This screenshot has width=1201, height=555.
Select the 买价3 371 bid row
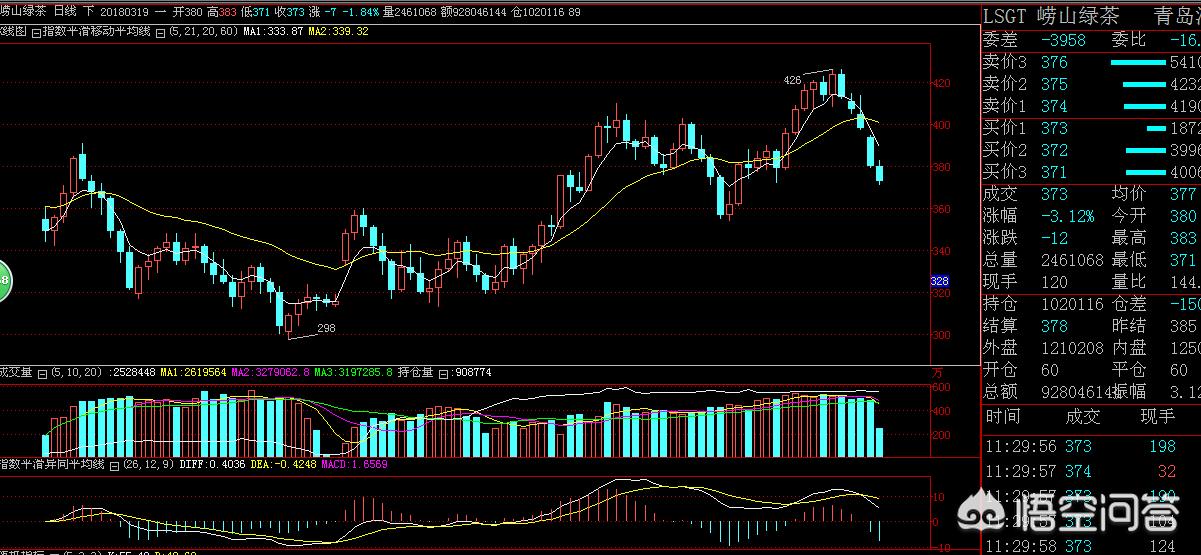coord(1091,172)
